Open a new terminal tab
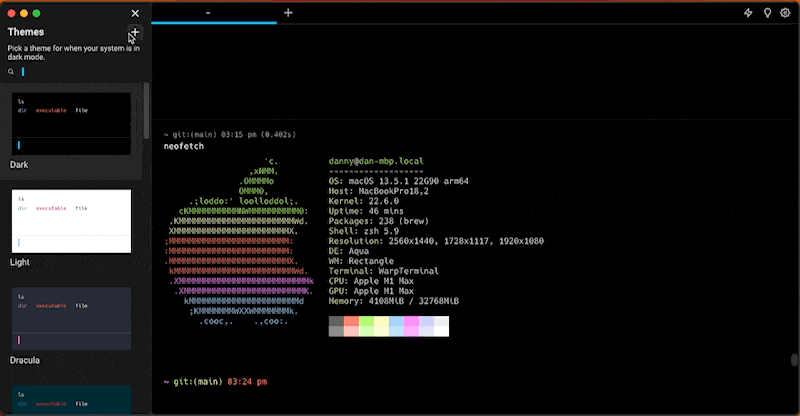 (x=288, y=13)
